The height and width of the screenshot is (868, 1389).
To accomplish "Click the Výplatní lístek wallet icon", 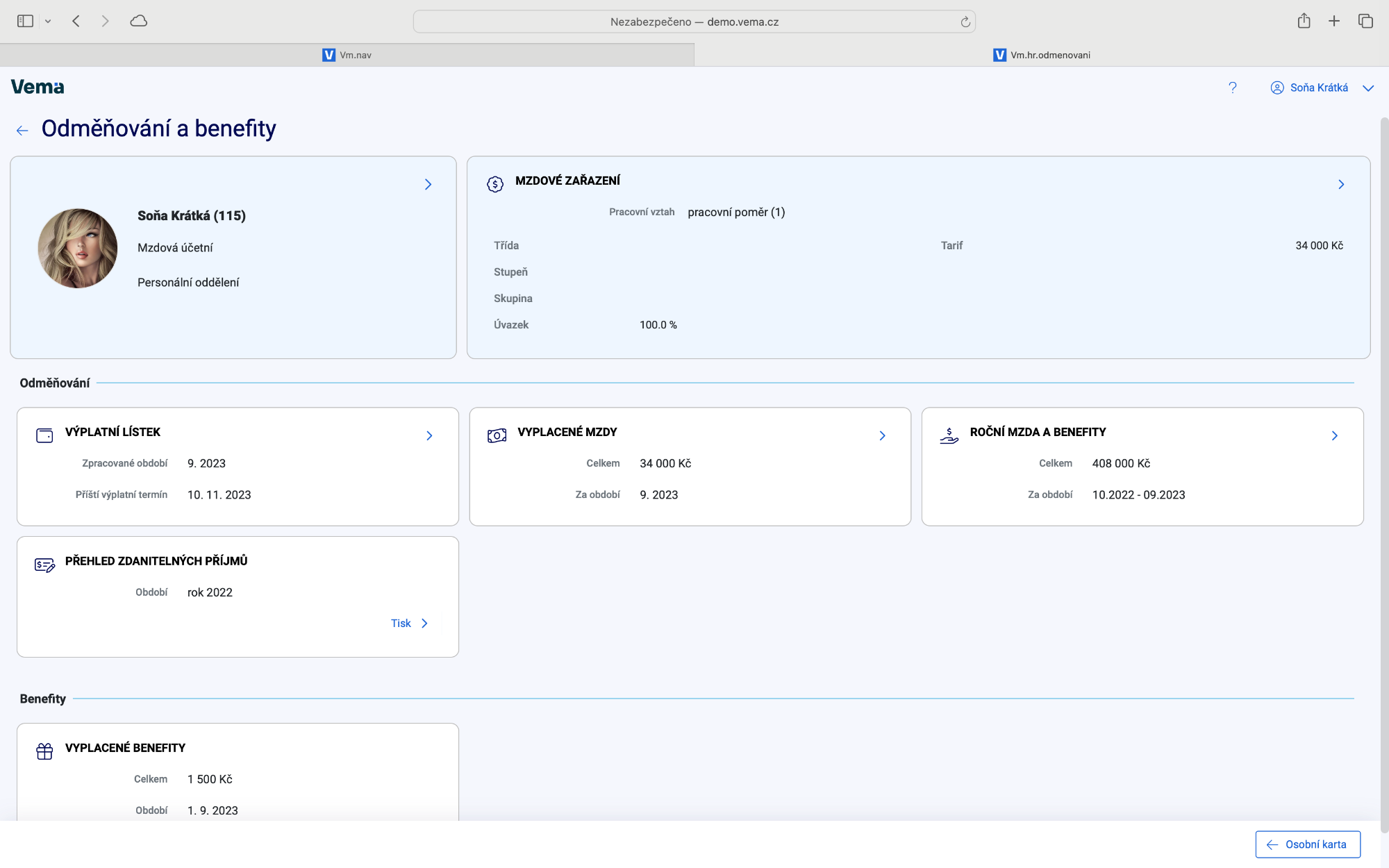I will 44,435.
